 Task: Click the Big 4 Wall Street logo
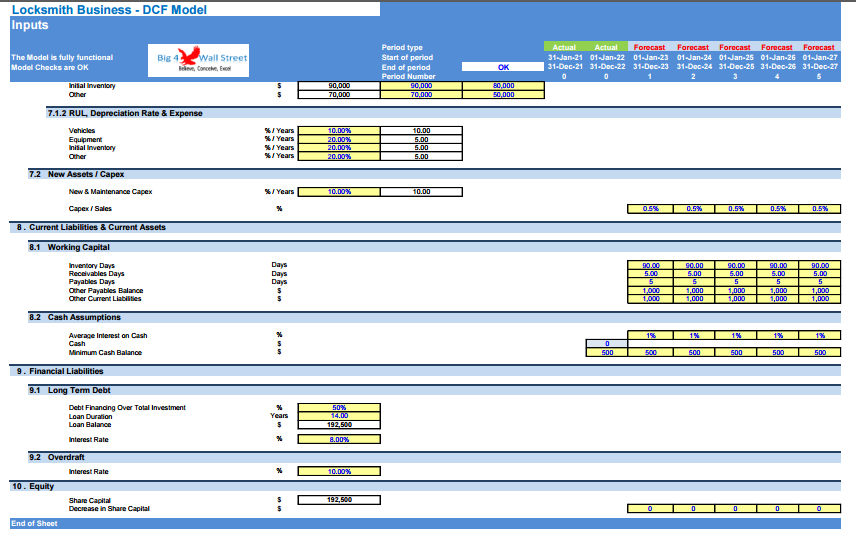pos(202,59)
